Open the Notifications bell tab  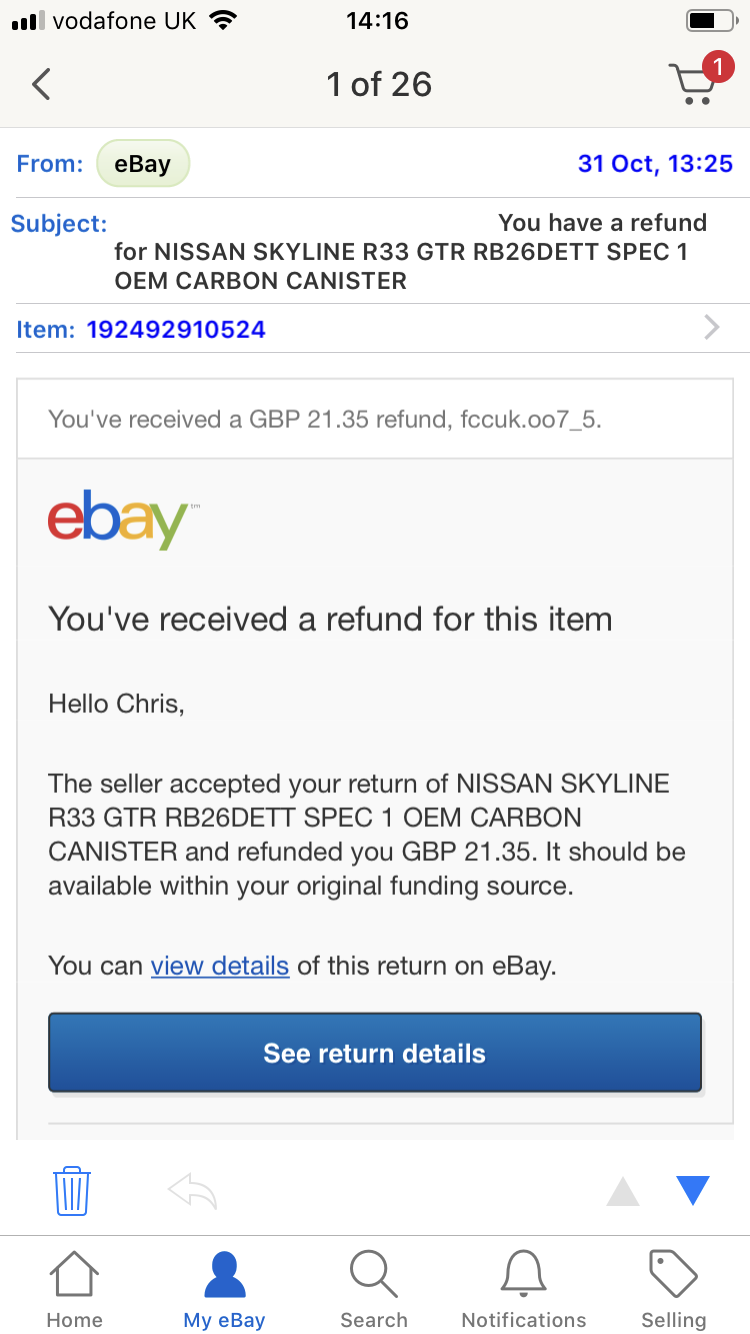point(524,1290)
